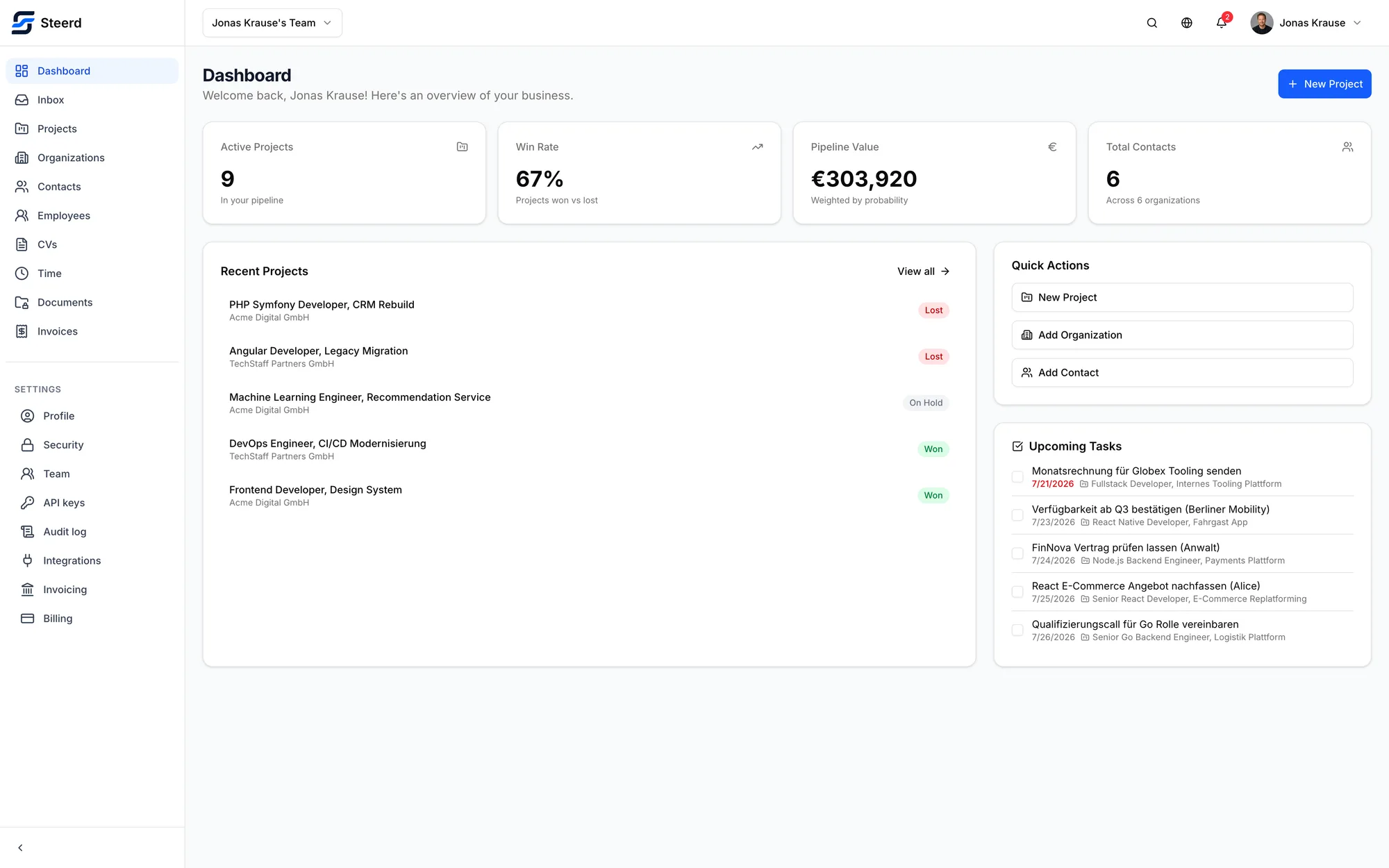
Task: Open Projects in the sidebar
Action: [x=92, y=128]
